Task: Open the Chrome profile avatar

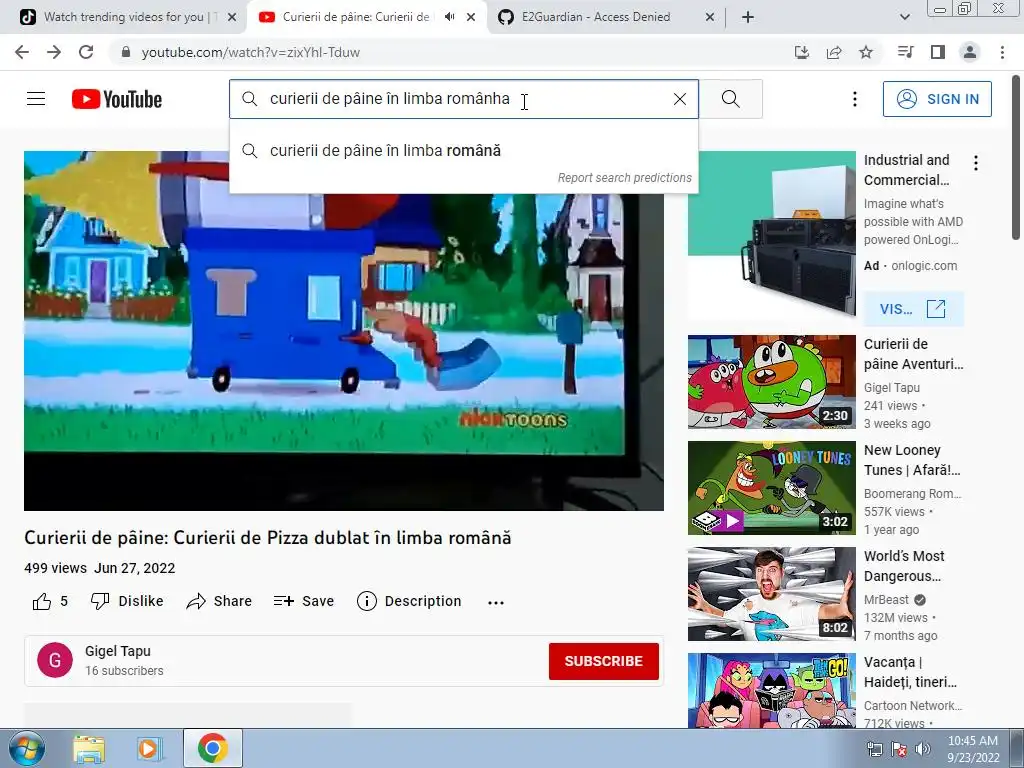Action: click(x=970, y=52)
